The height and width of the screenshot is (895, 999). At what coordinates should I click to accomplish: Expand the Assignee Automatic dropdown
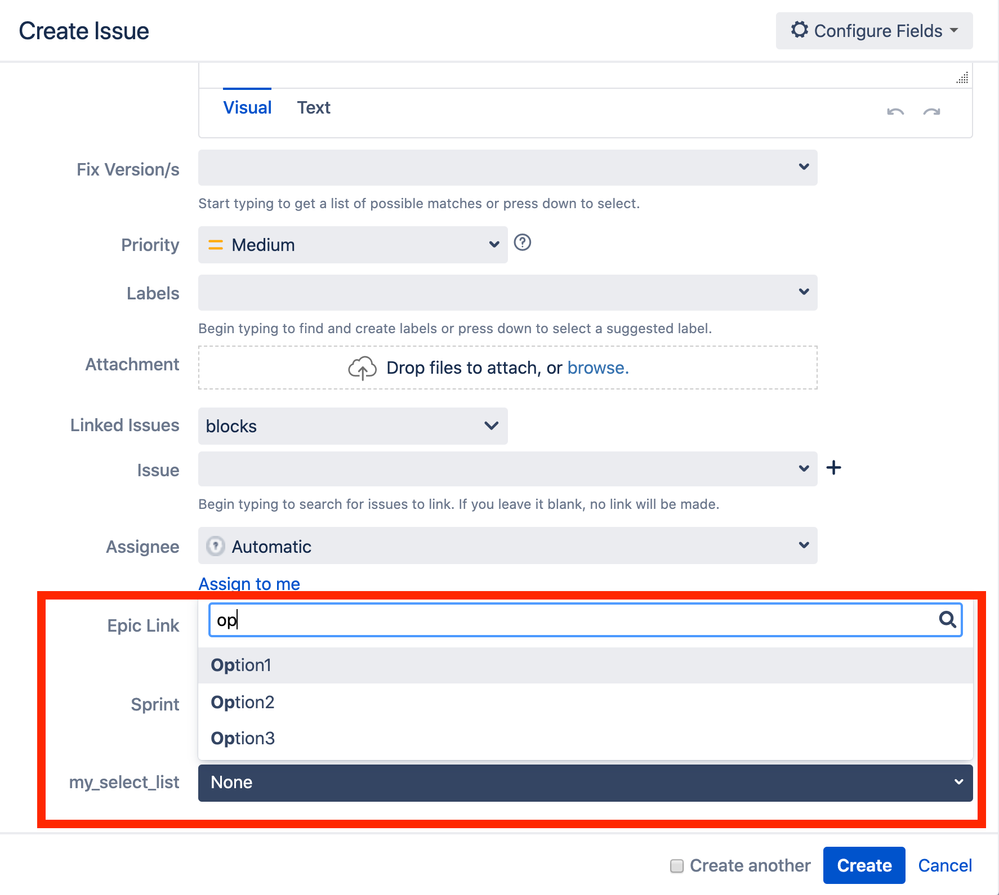507,546
